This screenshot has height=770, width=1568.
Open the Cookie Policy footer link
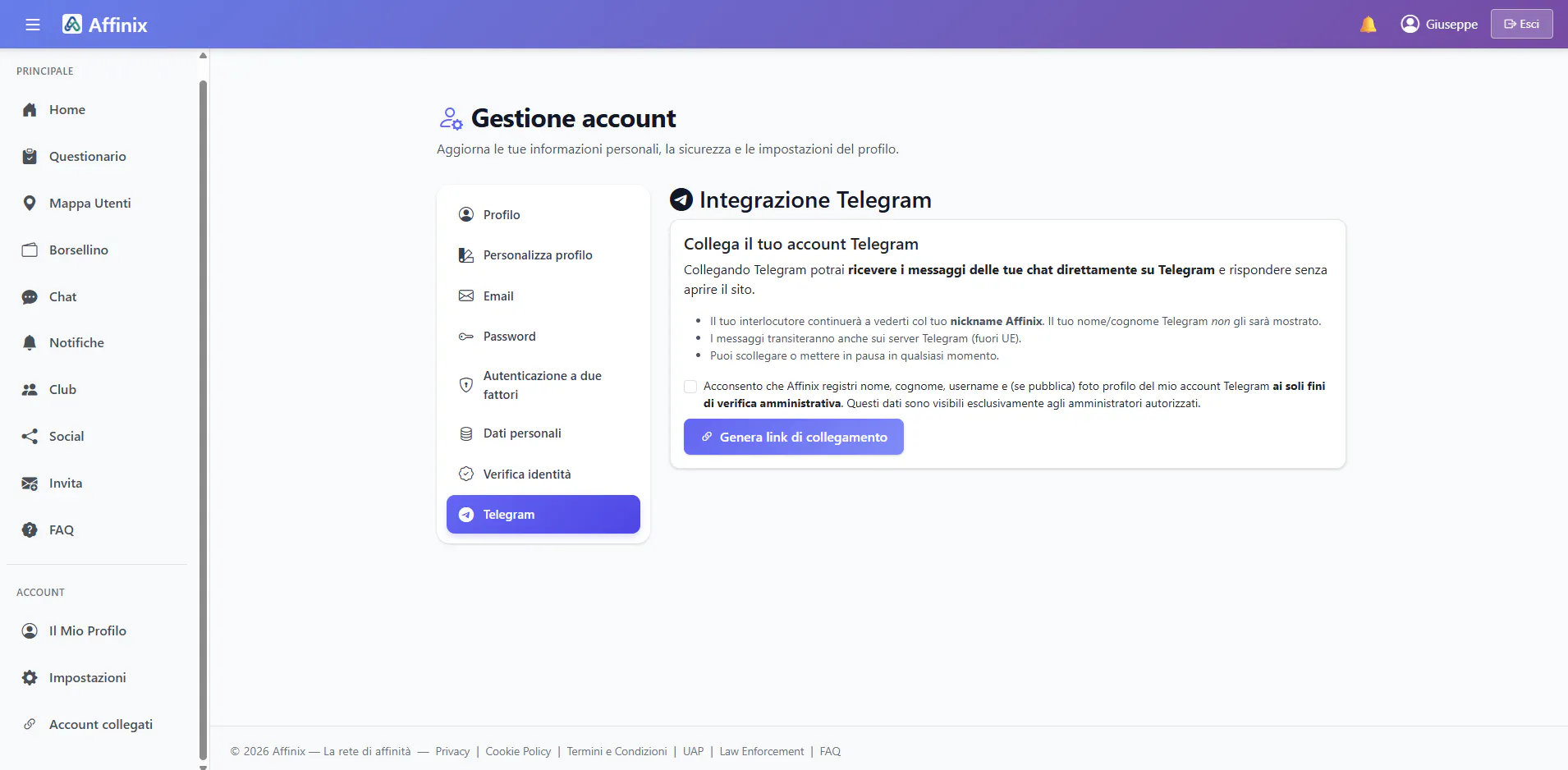coord(518,751)
